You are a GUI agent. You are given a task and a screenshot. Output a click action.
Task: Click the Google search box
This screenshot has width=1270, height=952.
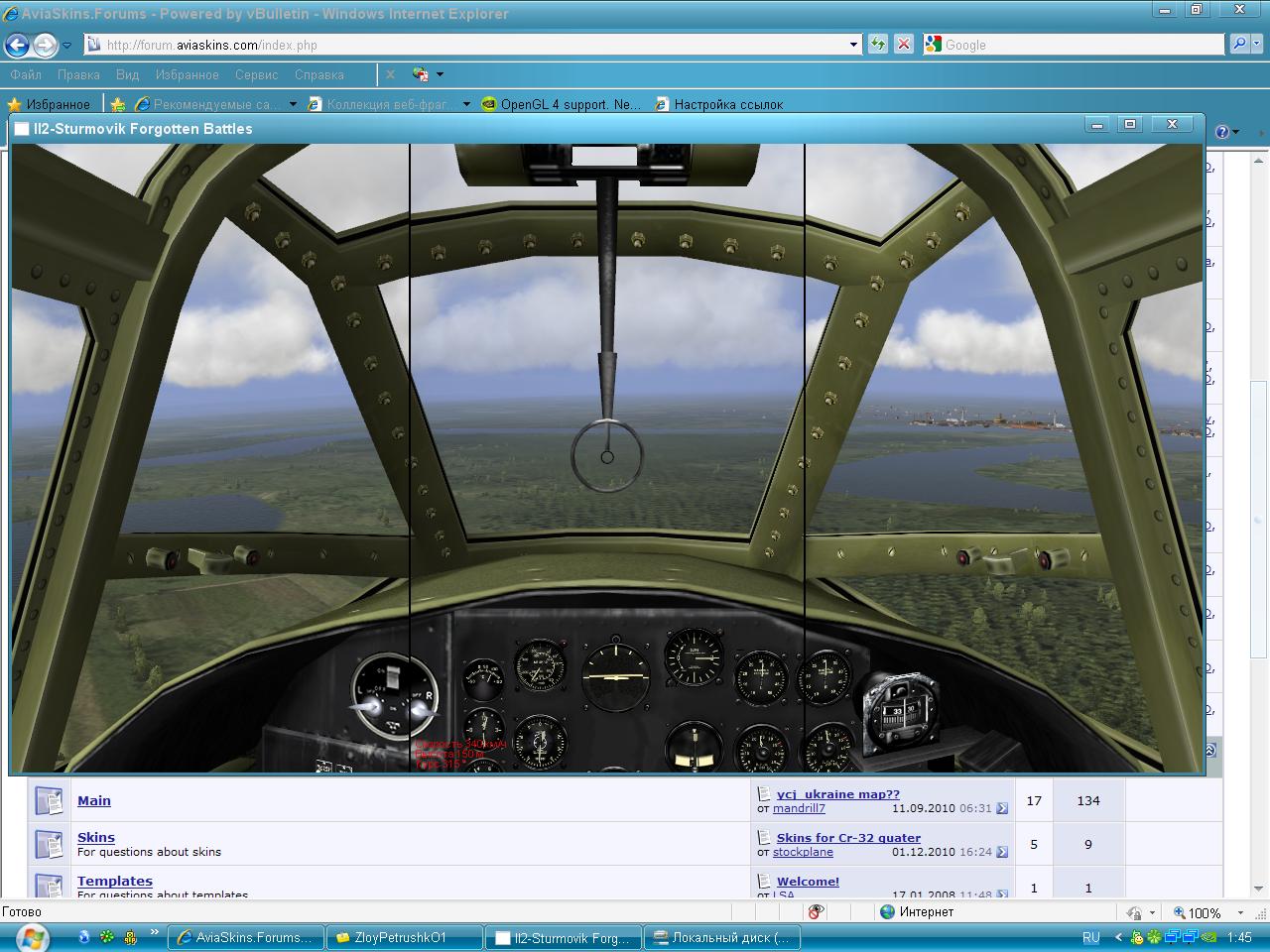1075,45
